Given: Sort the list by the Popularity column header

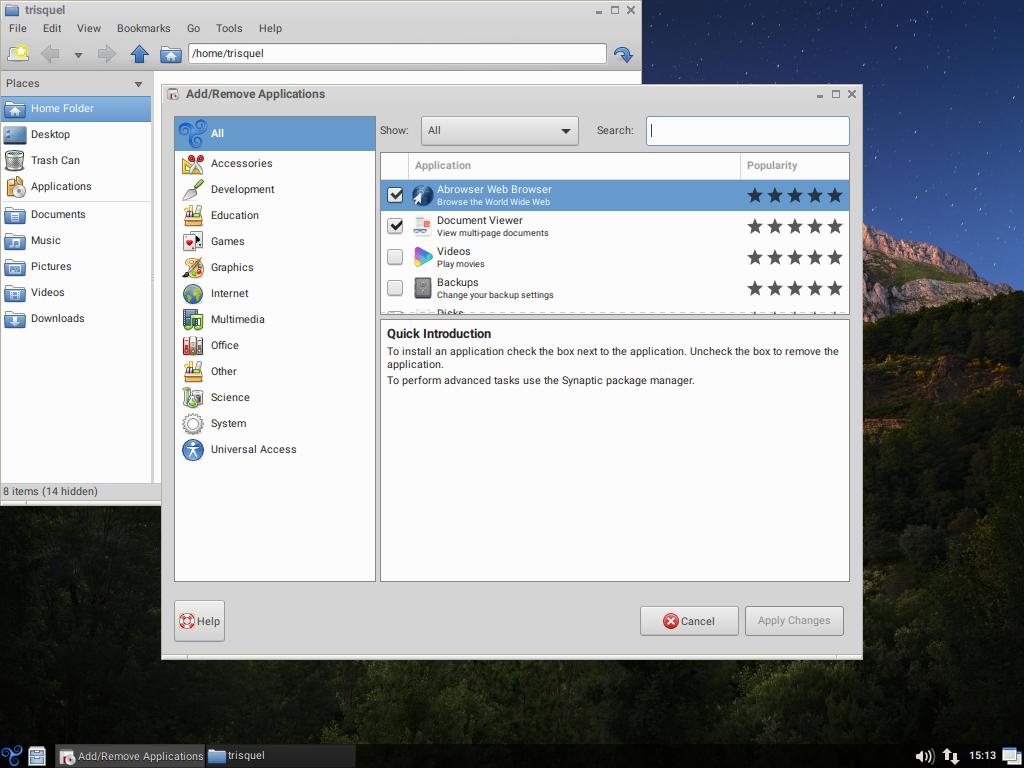Looking at the screenshot, I should (795, 166).
